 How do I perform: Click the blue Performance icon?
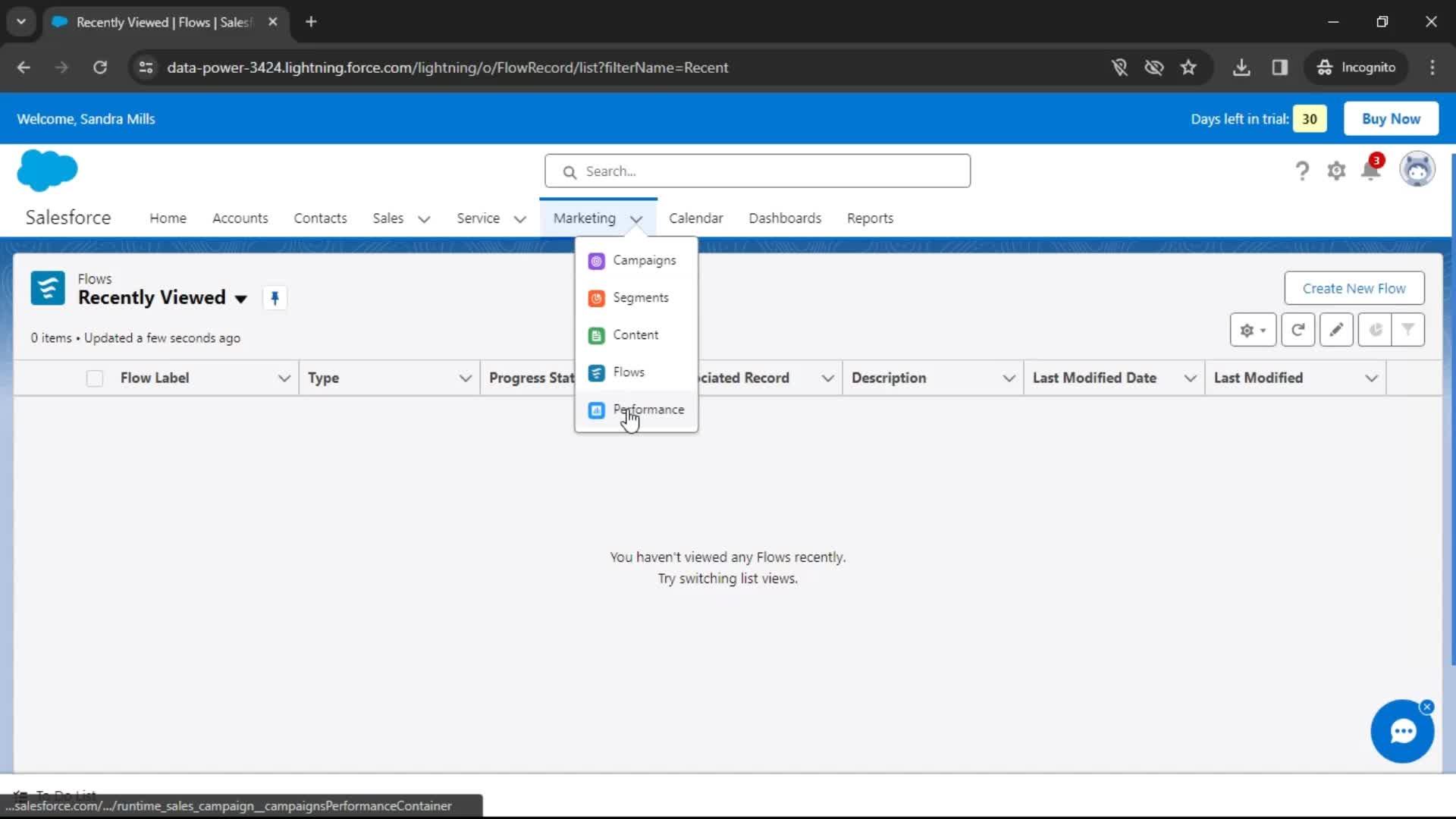597,410
